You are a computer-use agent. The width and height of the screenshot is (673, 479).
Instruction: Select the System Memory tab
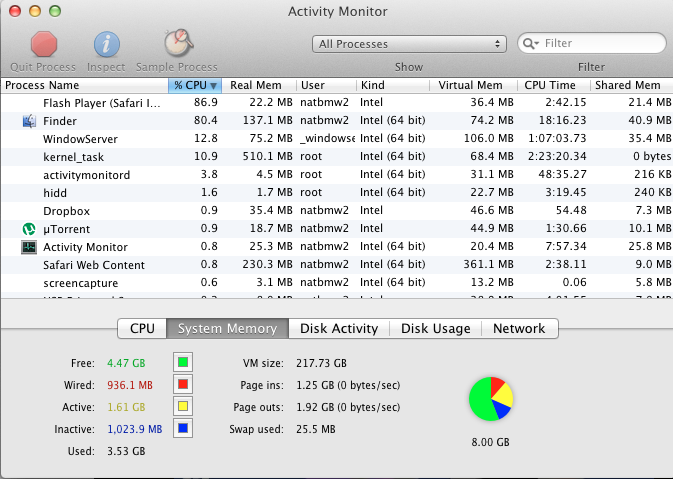coord(227,328)
